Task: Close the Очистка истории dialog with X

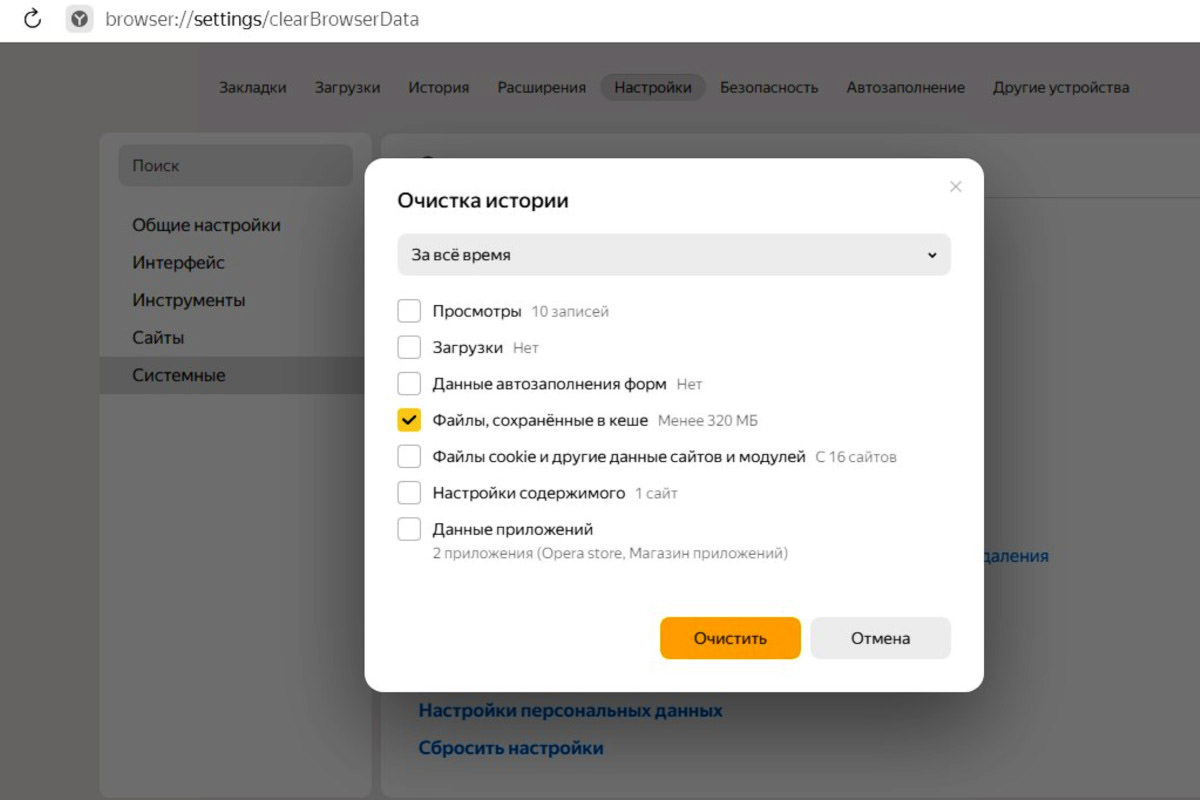Action: (x=955, y=187)
